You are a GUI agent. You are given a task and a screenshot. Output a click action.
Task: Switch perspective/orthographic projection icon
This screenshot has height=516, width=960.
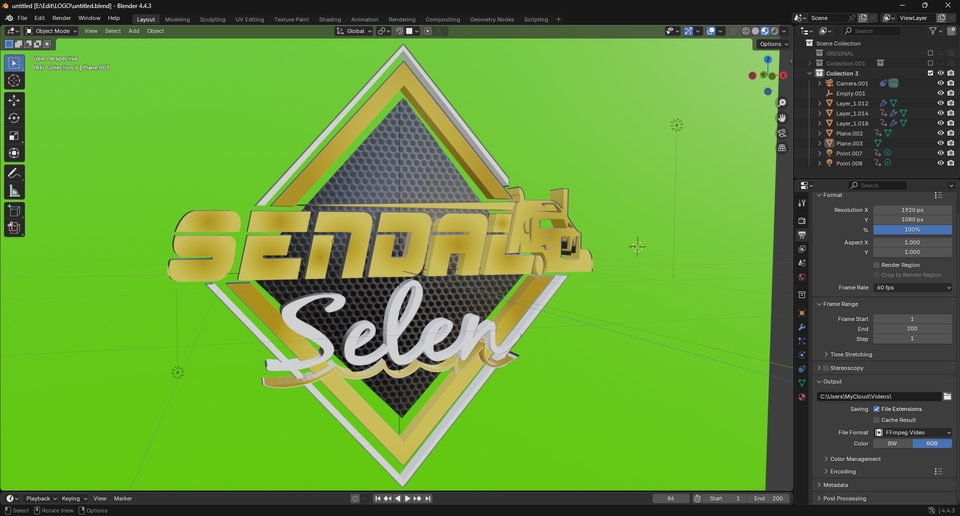tap(782, 148)
